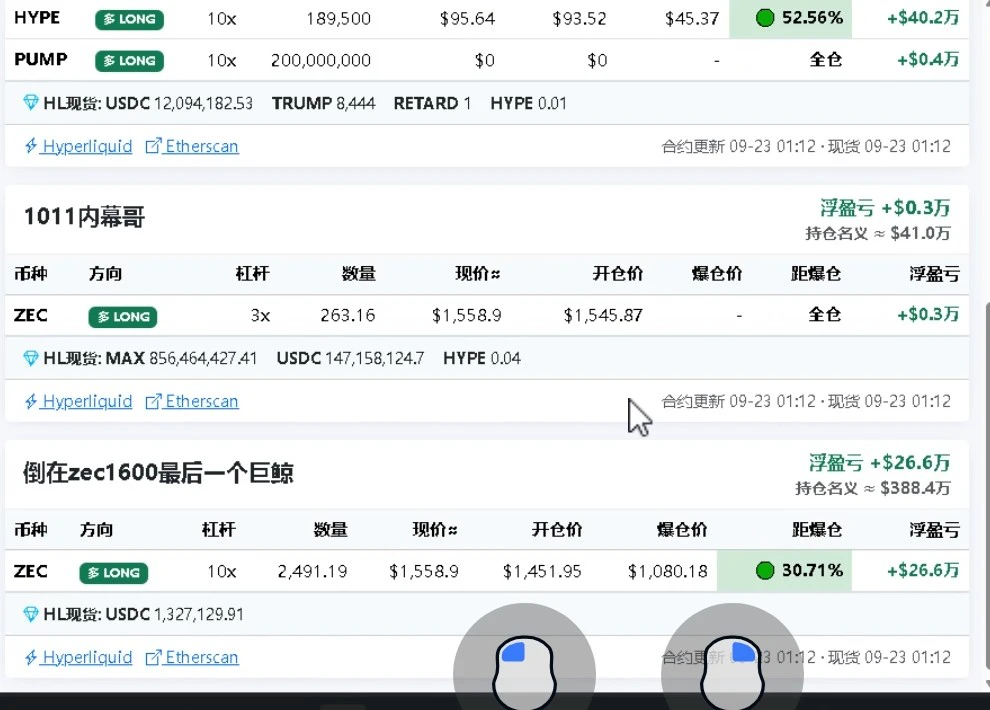Select the 200,000,000 quantity value

coord(321,61)
